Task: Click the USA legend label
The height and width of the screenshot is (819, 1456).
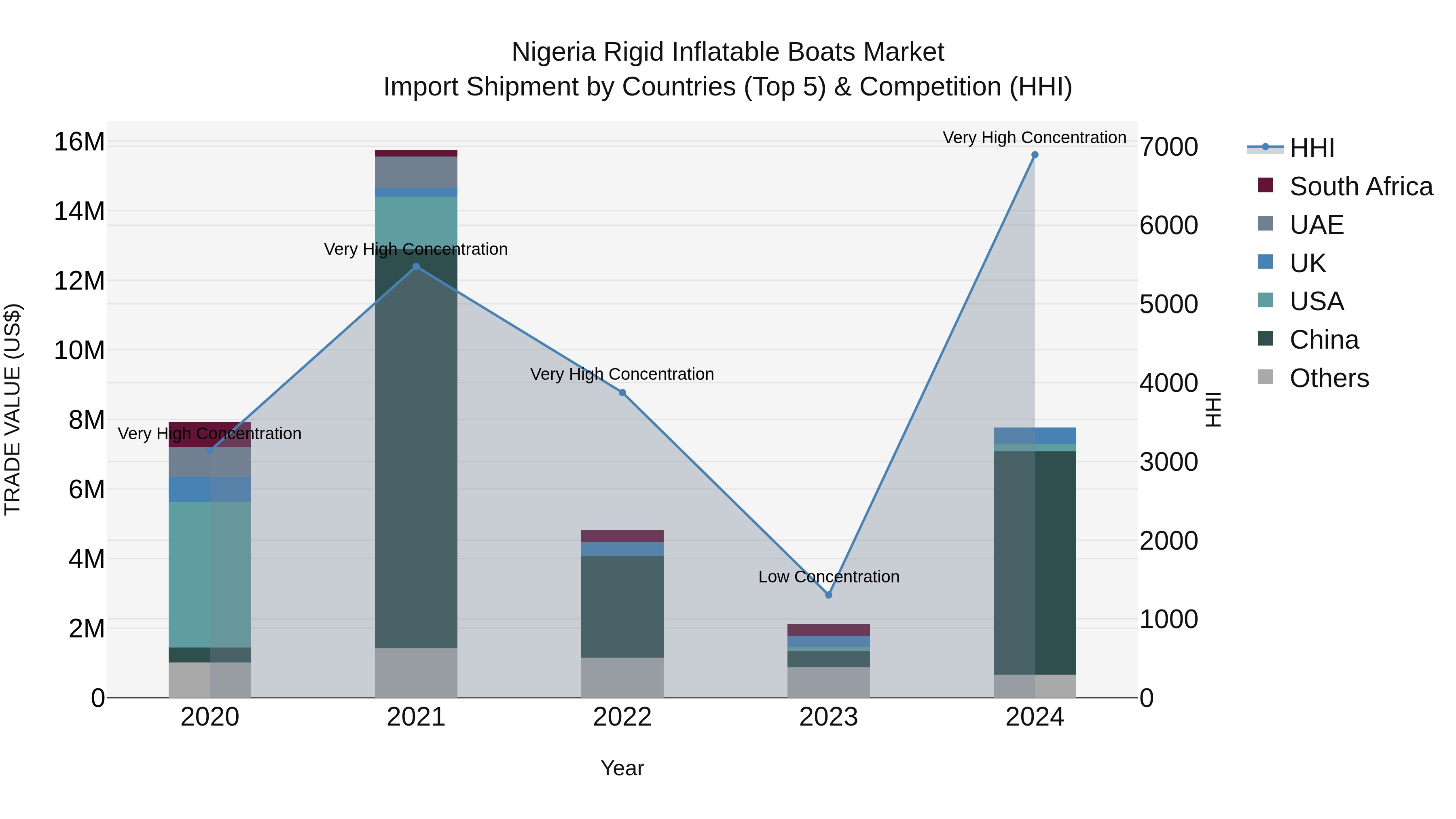Action: tap(1316, 301)
